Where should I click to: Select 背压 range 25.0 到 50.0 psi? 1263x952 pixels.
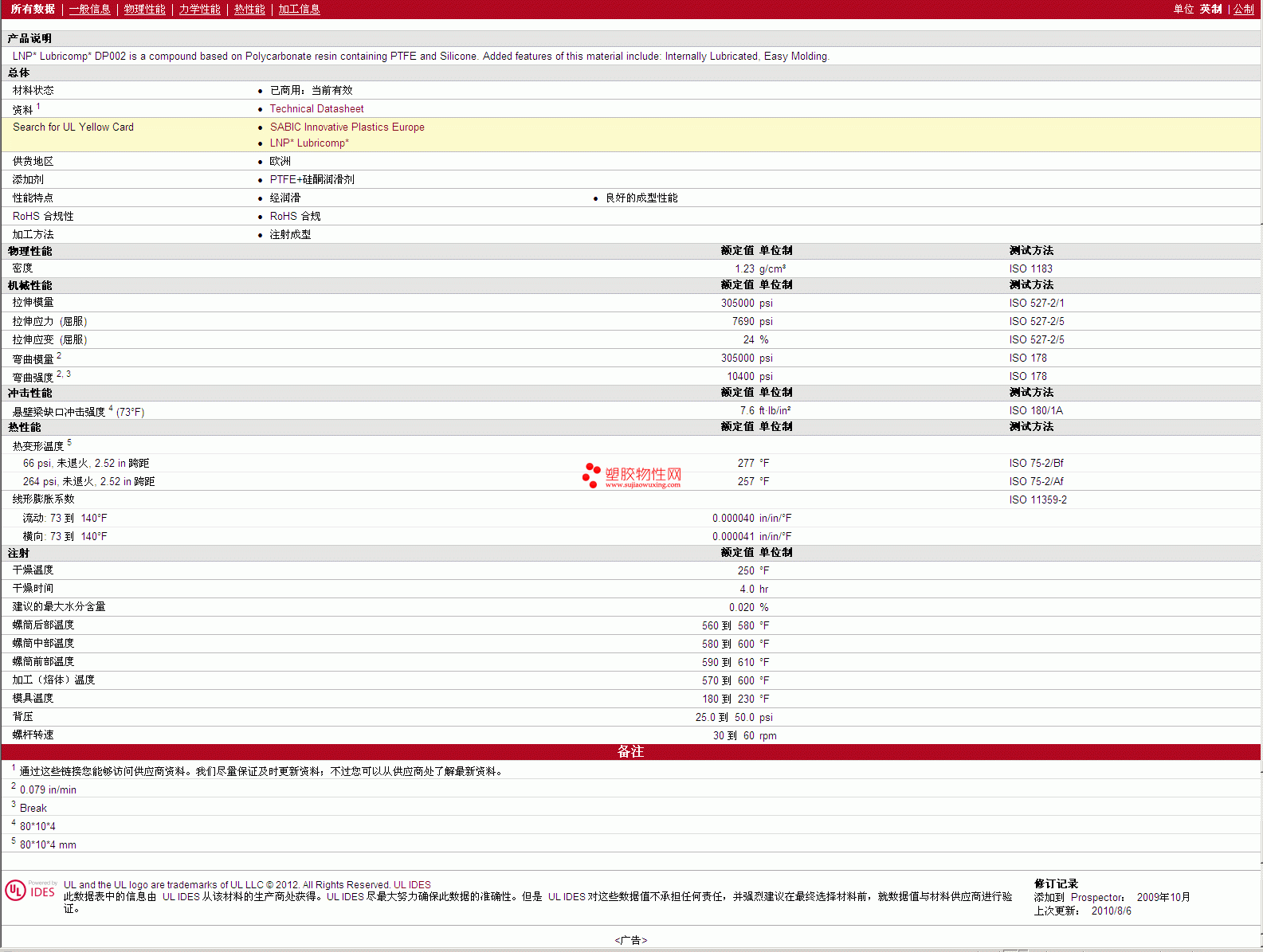click(x=734, y=717)
